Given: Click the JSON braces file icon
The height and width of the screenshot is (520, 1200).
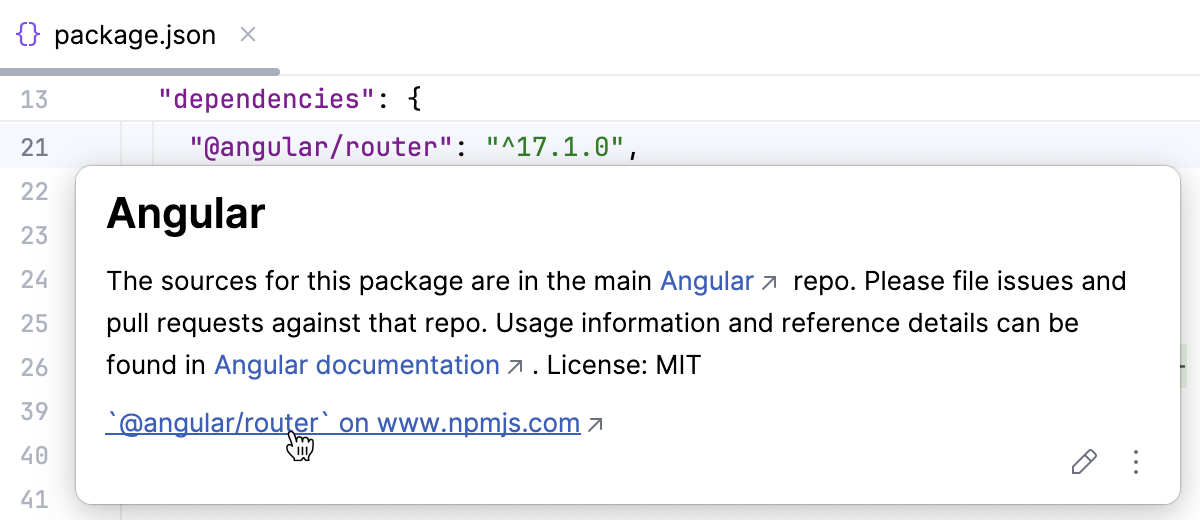Looking at the screenshot, I should click(x=28, y=35).
